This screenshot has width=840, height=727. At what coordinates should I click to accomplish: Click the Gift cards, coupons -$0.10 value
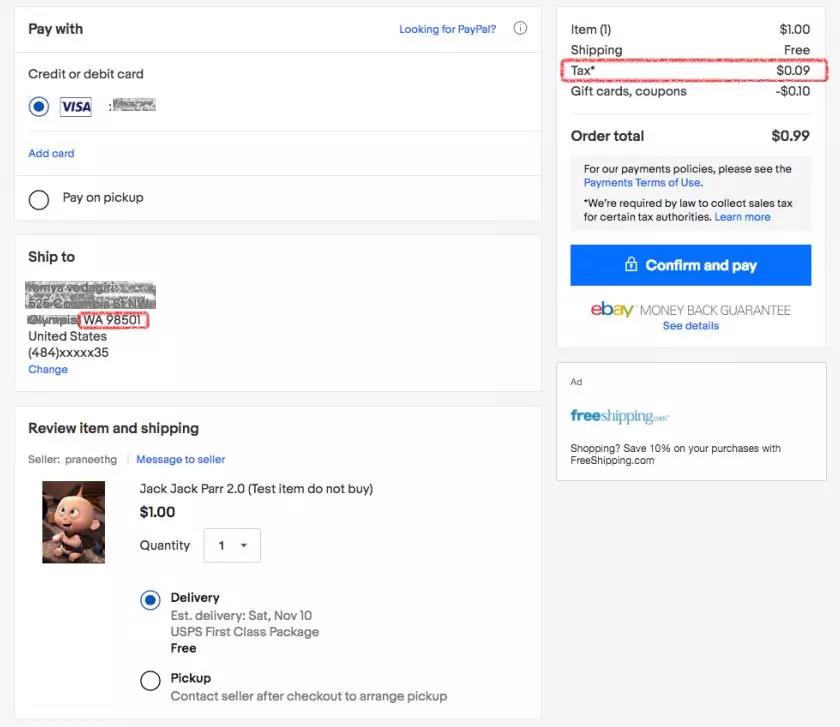coord(792,91)
